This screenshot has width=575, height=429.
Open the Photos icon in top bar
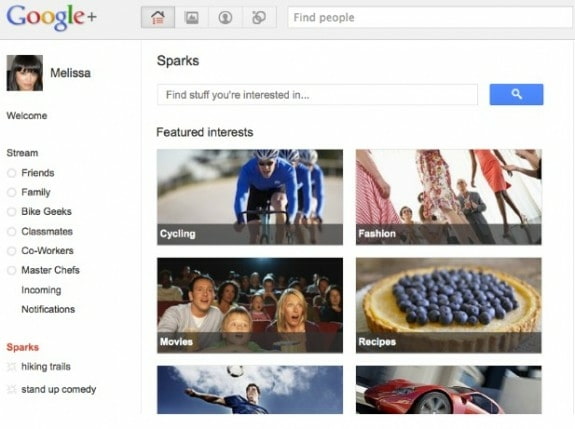tap(191, 17)
